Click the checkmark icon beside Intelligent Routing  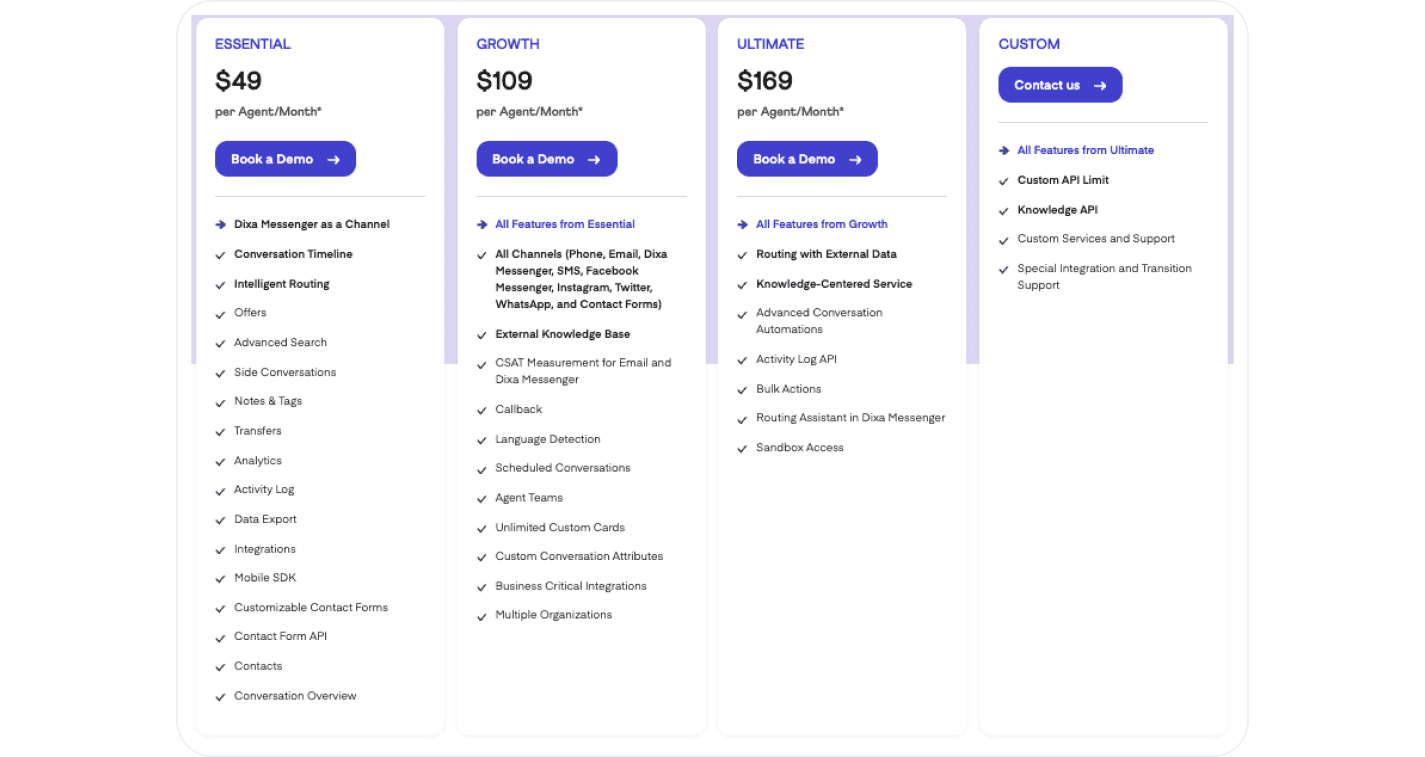coord(221,285)
